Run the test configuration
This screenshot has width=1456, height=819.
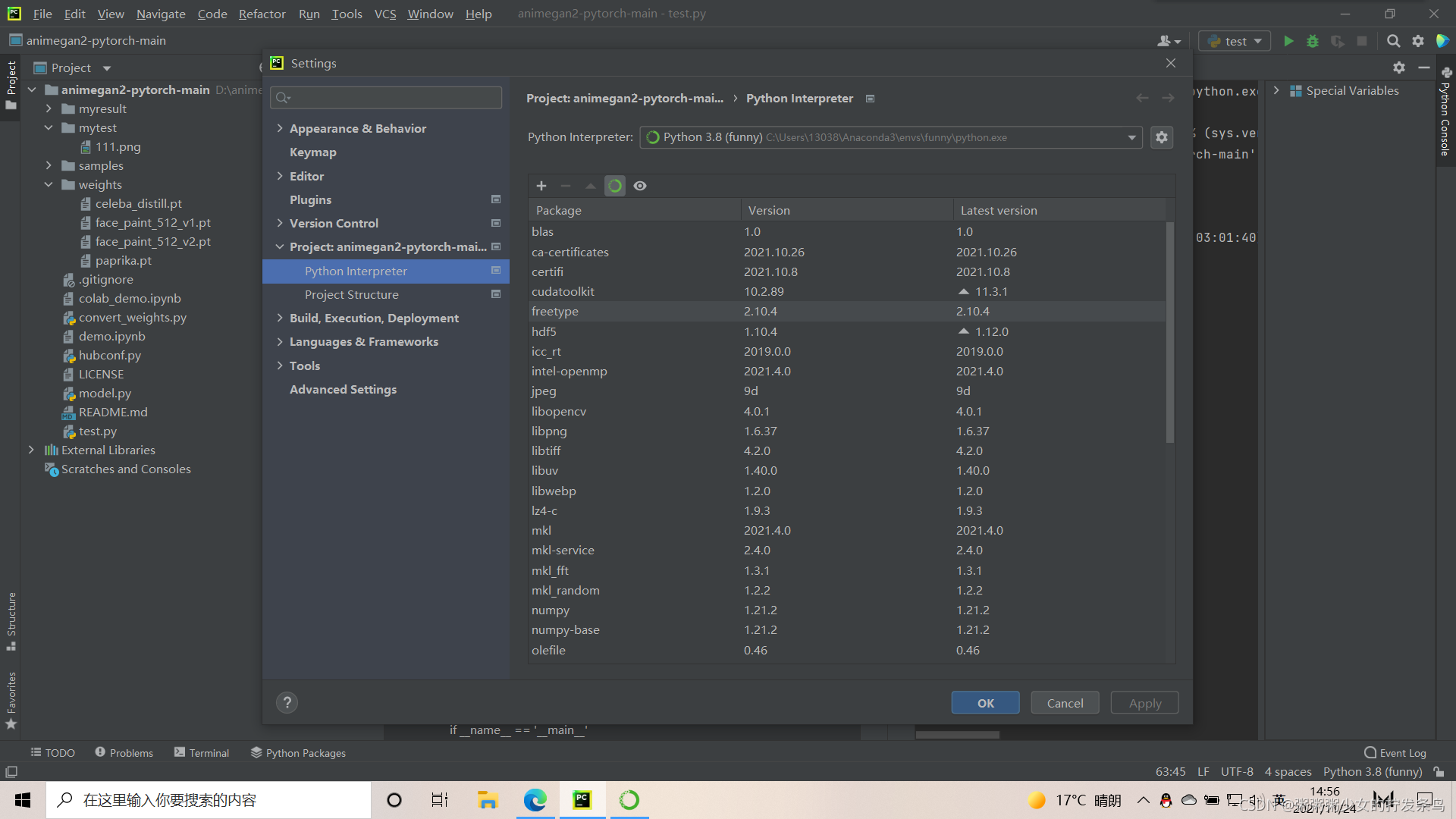tap(1288, 41)
